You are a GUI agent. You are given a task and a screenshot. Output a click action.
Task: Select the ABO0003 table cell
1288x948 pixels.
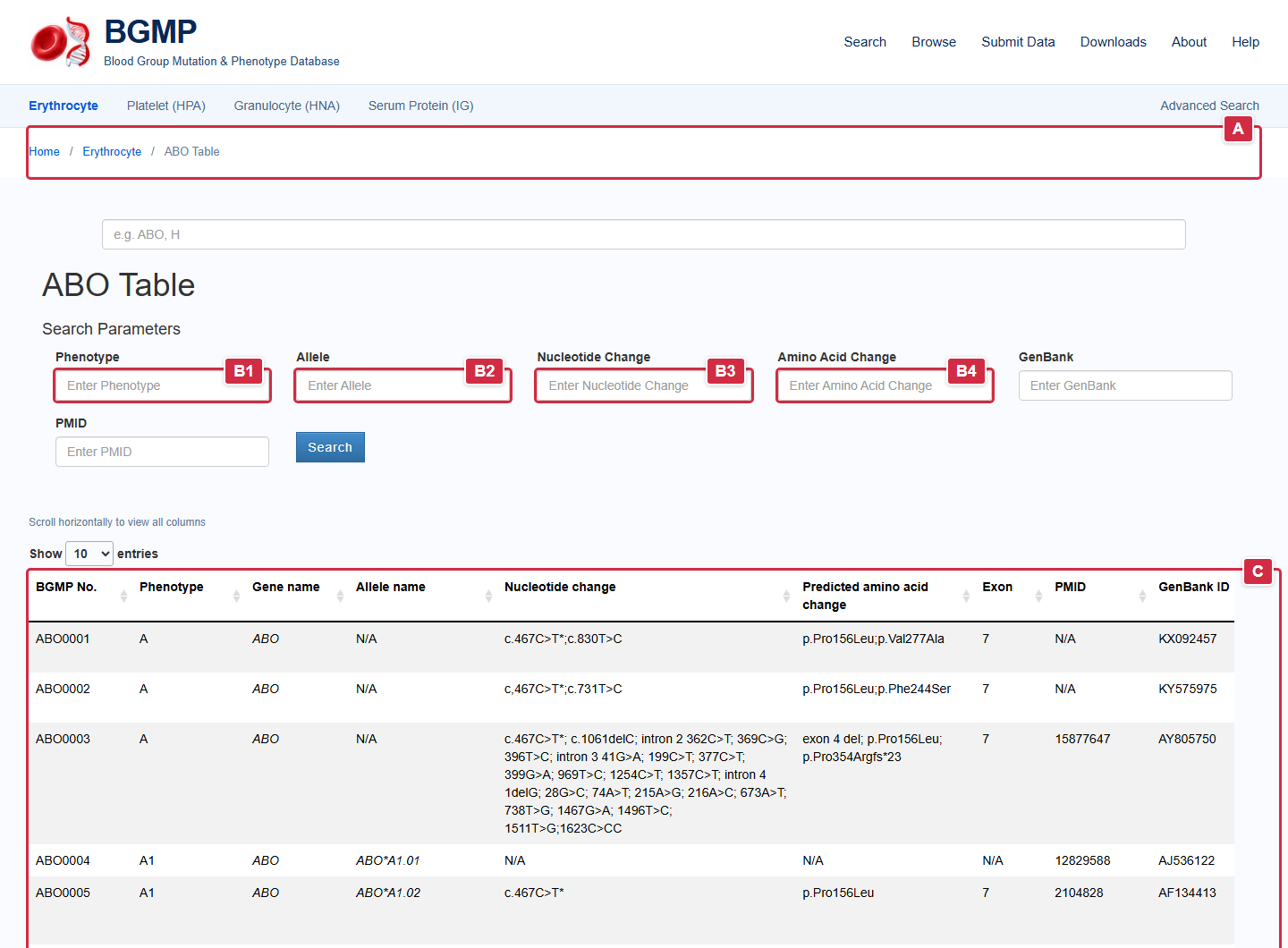pos(63,739)
